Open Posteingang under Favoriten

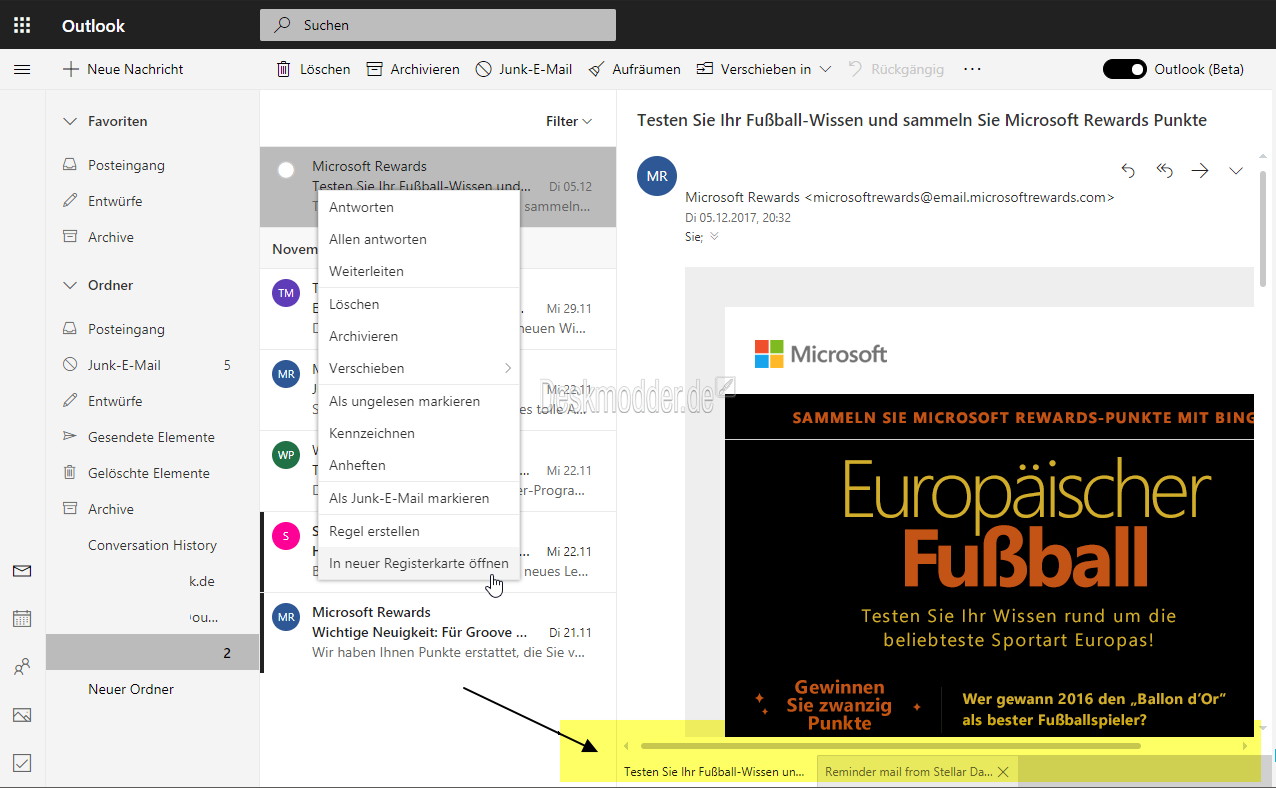point(152,165)
